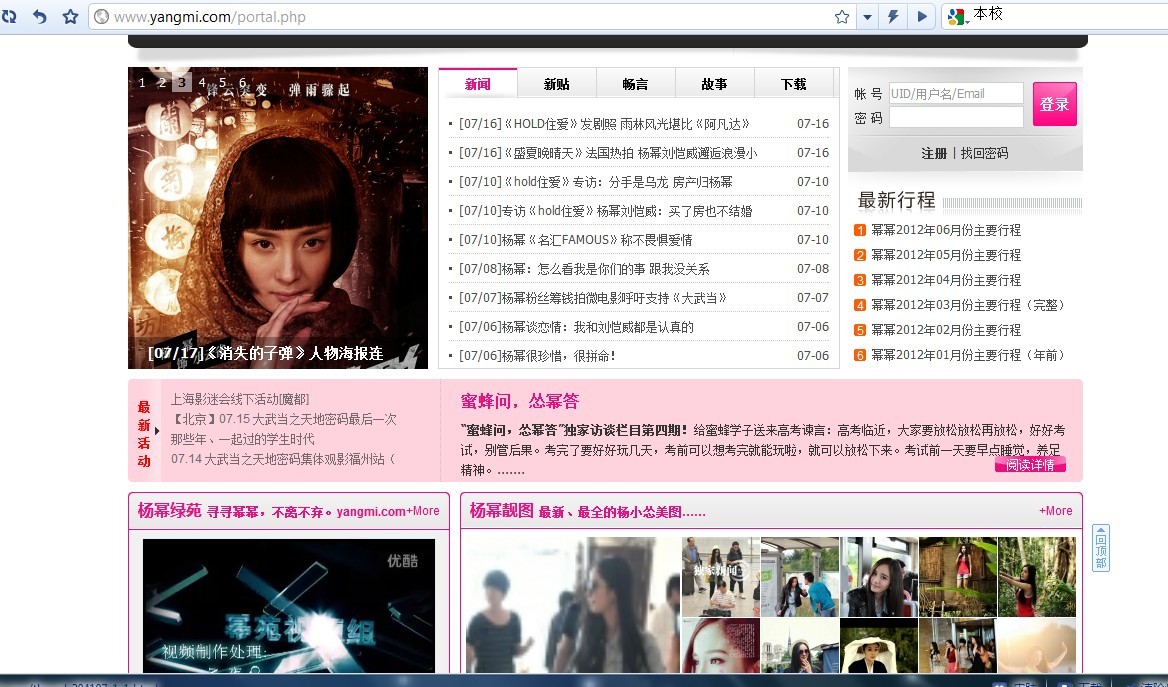Image resolution: width=1168 pixels, height=687 pixels.
Task: Select slideshow indicator number 1
Action: click(x=141, y=84)
